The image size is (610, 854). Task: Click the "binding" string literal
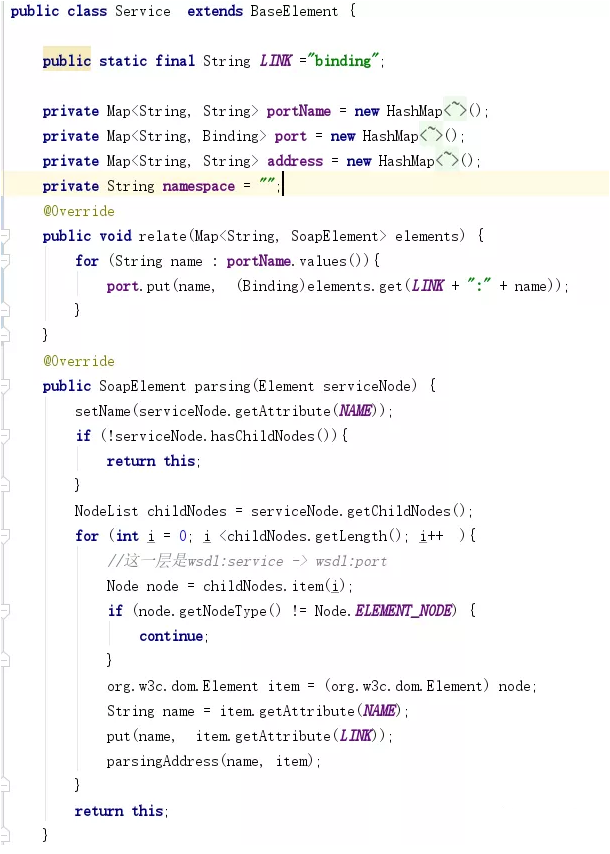[x=343, y=60]
